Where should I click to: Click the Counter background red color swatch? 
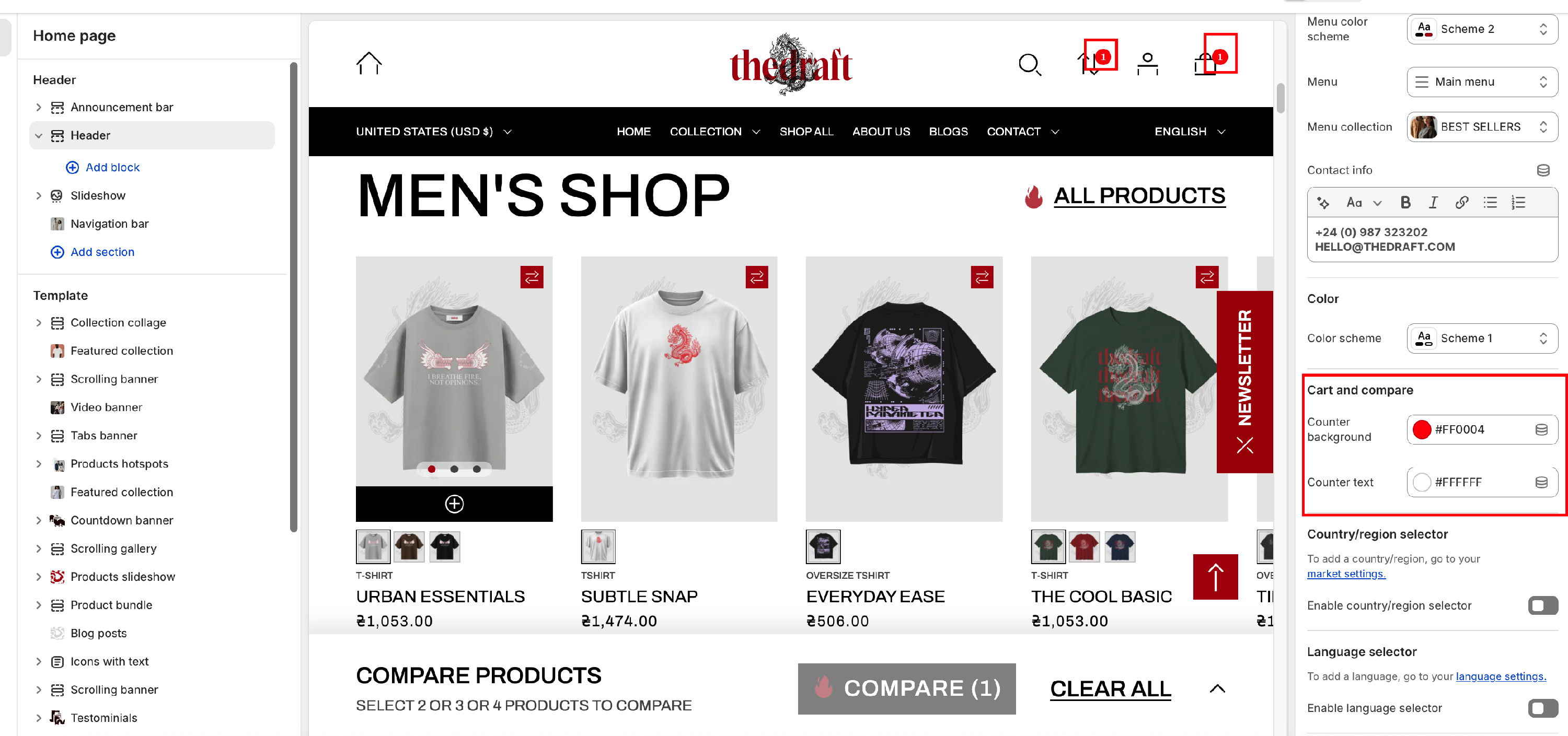1421,429
